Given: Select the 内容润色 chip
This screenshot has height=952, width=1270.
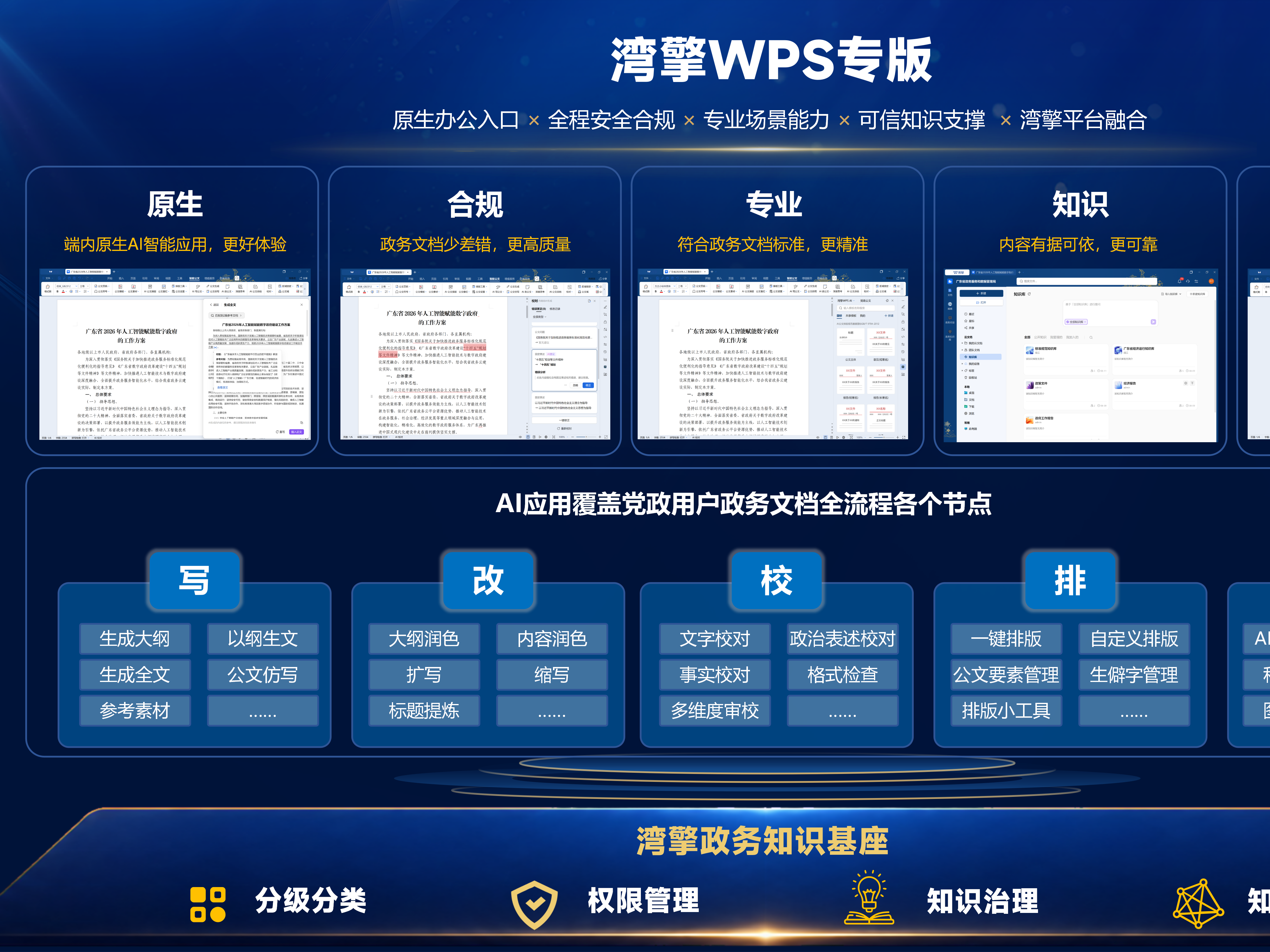Looking at the screenshot, I should tap(552, 639).
